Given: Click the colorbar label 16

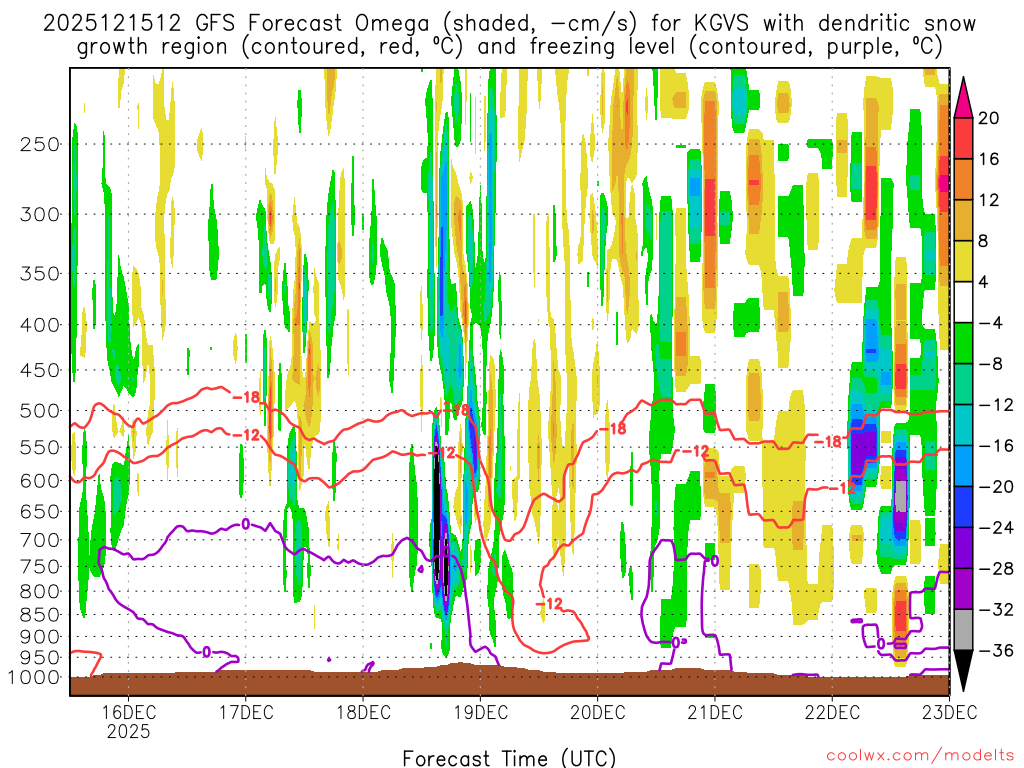Looking at the screenshot, I should (x=989, y=159).
